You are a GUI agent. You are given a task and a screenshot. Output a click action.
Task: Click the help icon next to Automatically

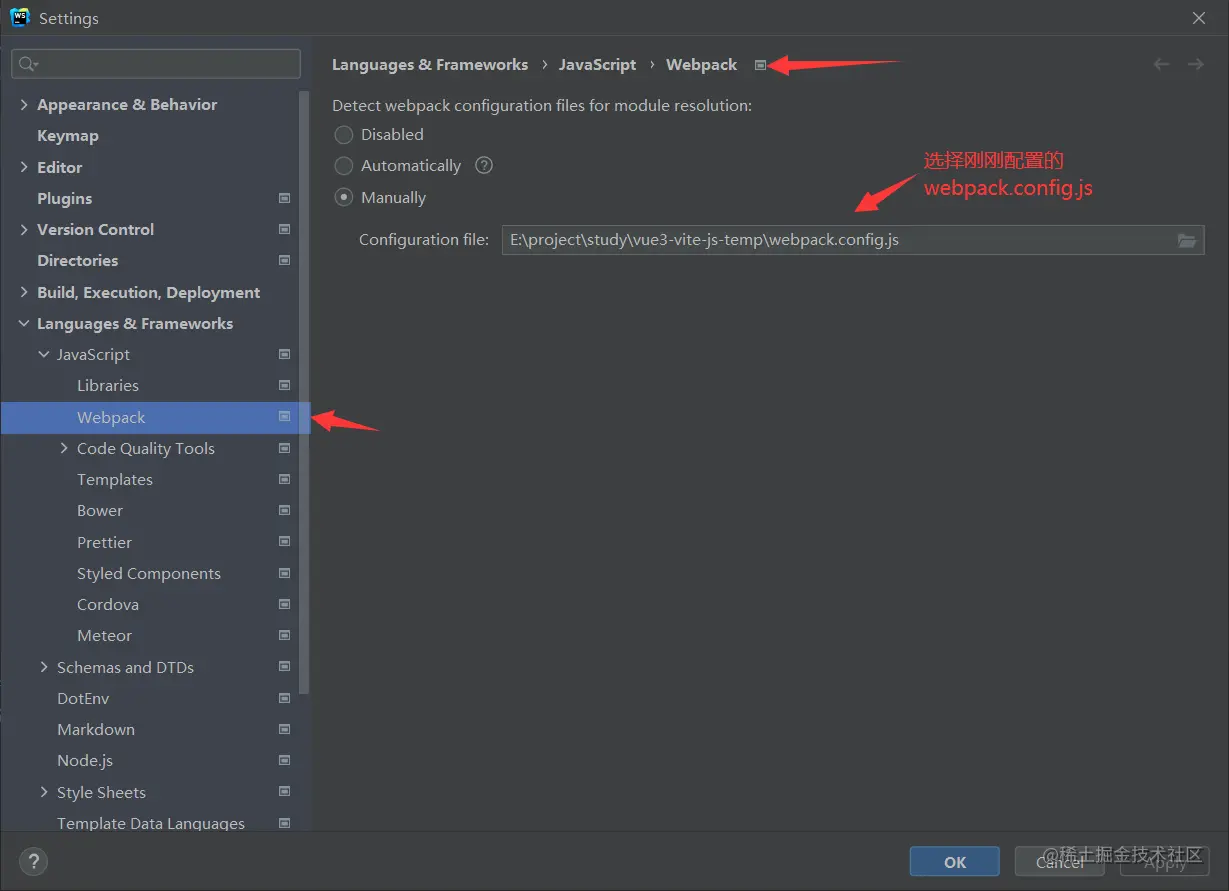(484, 165)
